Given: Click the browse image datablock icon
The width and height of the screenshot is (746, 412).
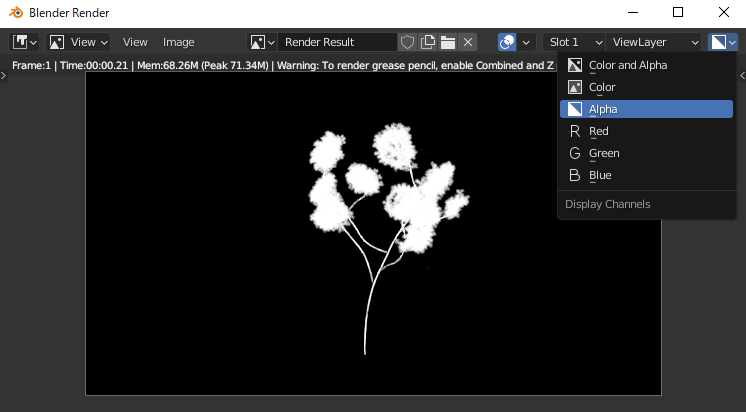Looking at the screenshot, I should [x=263, y=42].
